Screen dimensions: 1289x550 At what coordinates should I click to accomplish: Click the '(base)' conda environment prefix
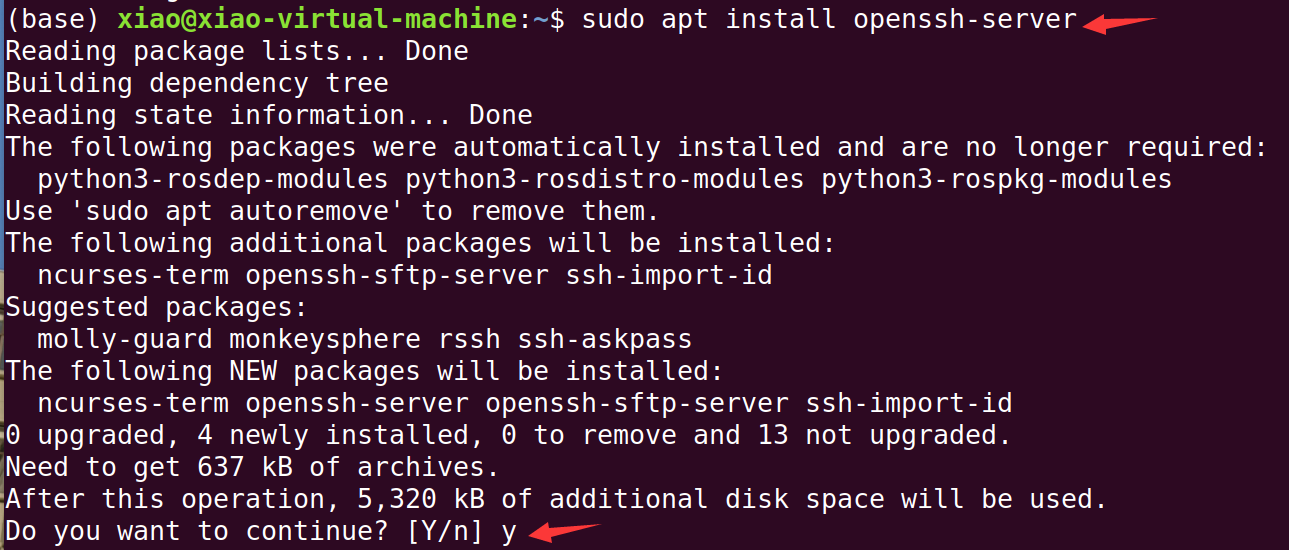[54, 20]
